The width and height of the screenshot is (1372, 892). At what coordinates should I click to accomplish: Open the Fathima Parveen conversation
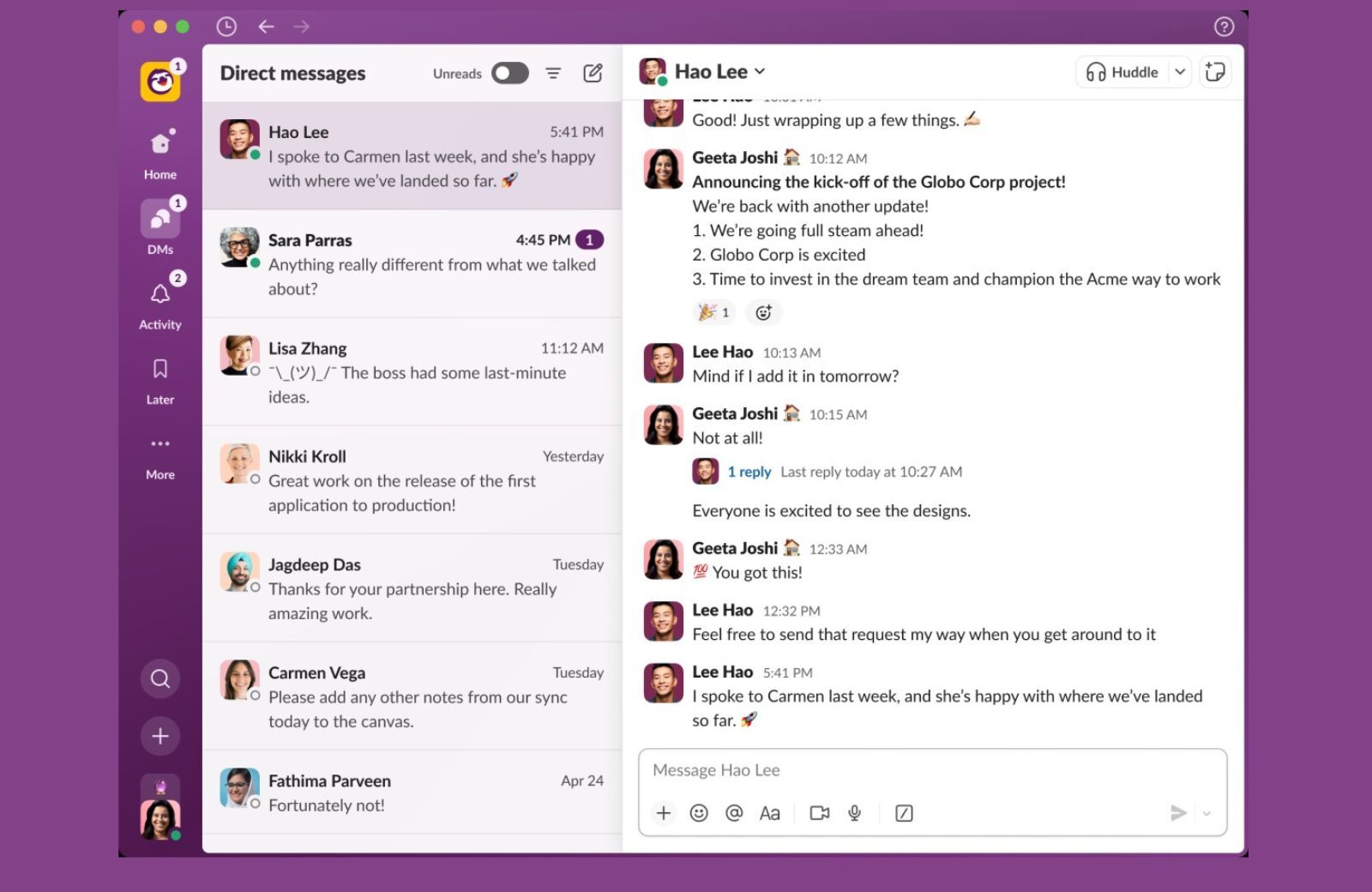tap(412, 793)
